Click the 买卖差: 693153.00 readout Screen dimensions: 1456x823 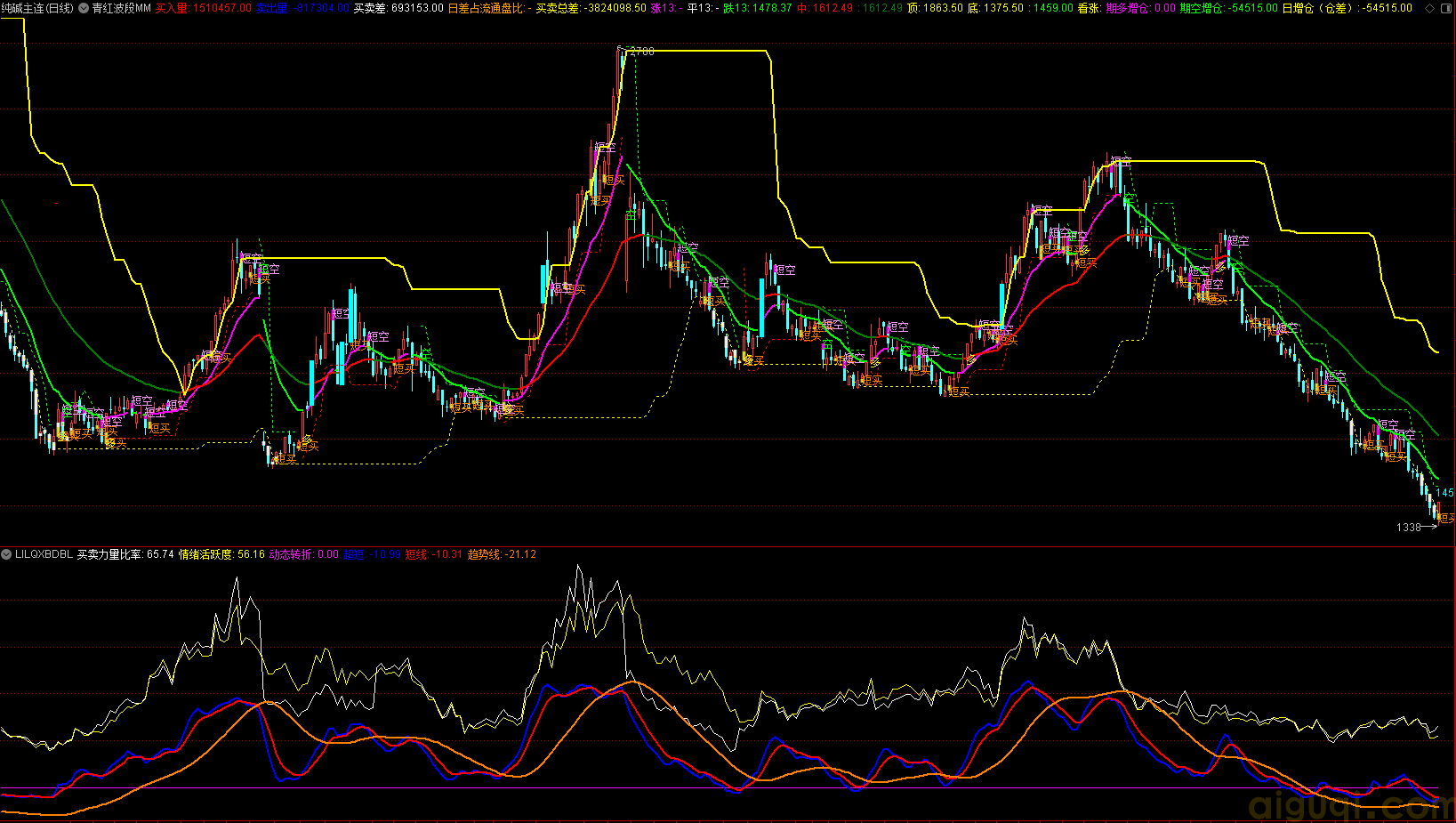[x=398, y=8]
